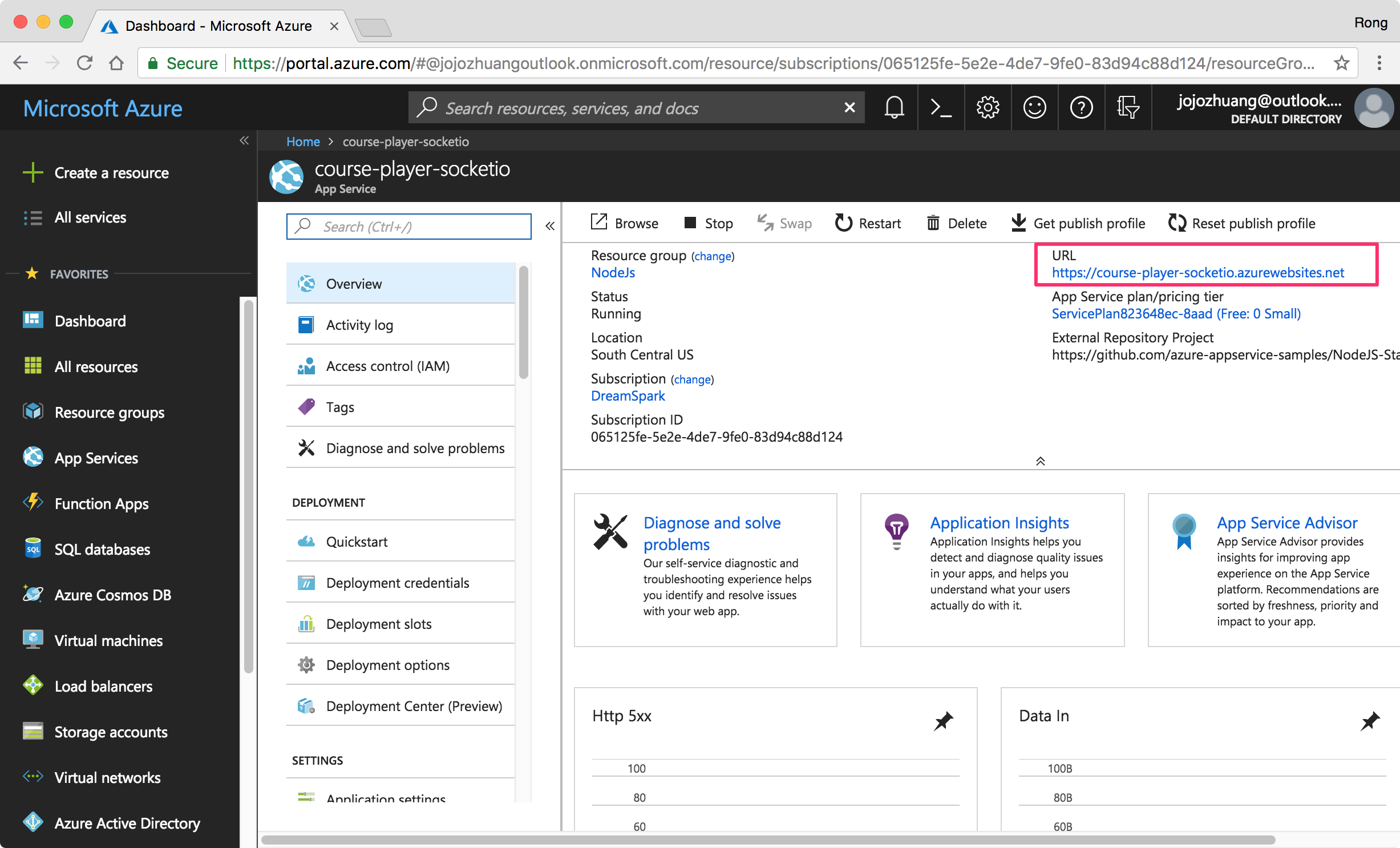This screenshot has width=1400, height=848.
Task: Open the Diagnose and solve problems card
Action: pos(706,570)
